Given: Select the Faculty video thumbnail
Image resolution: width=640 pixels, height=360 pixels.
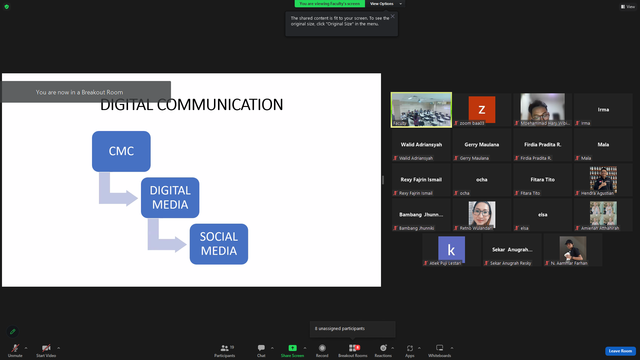Looking at the screenshot, I should 421,110.
